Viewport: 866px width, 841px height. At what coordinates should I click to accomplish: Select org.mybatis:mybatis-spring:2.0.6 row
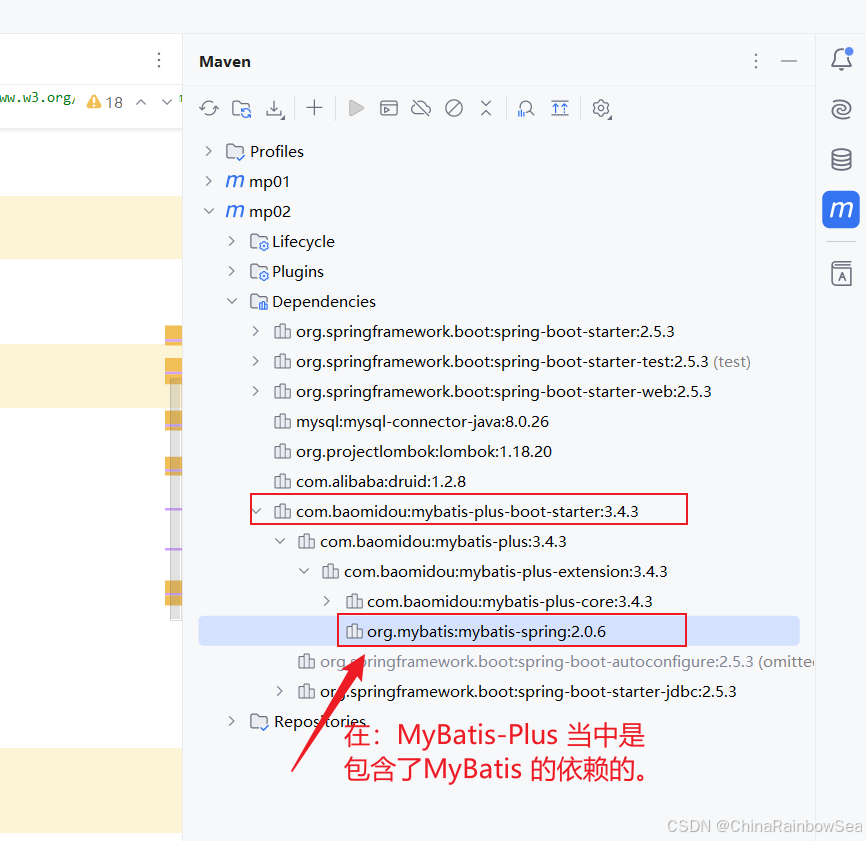[x=499, y=631]
